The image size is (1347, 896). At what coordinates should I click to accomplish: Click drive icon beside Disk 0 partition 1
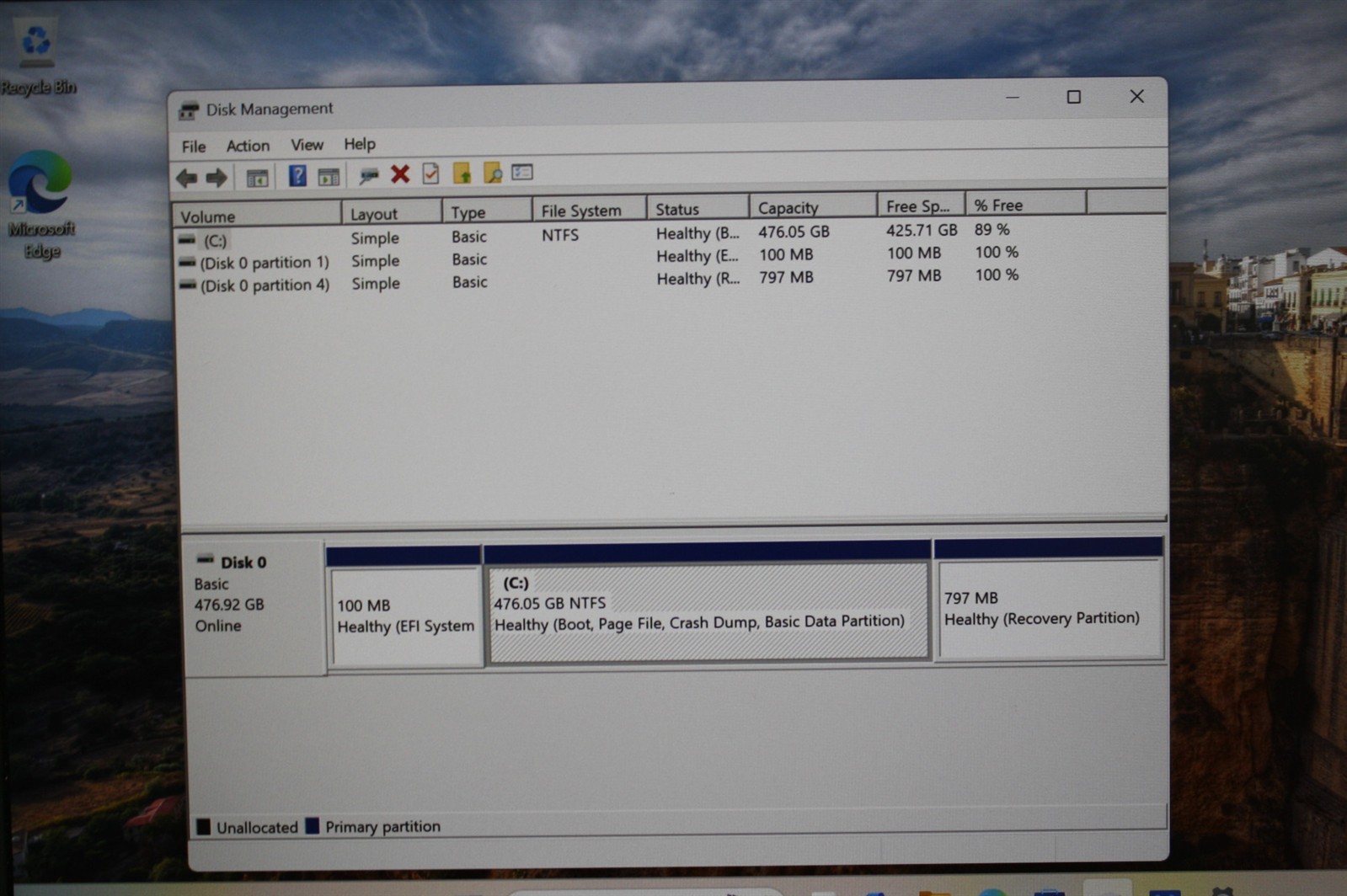pos(187,263)
